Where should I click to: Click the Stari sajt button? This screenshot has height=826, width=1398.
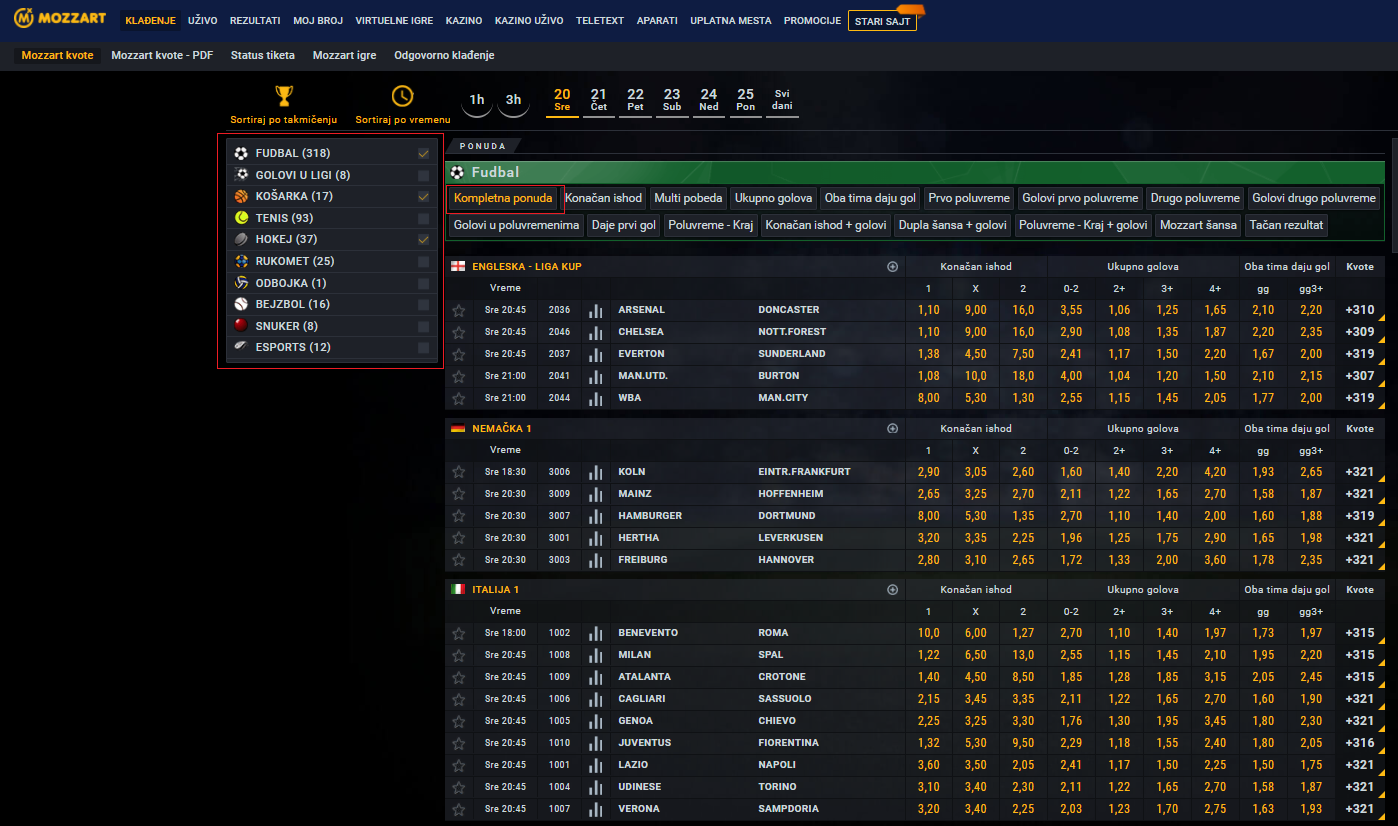pyautogui.click(x=882, y=21)
